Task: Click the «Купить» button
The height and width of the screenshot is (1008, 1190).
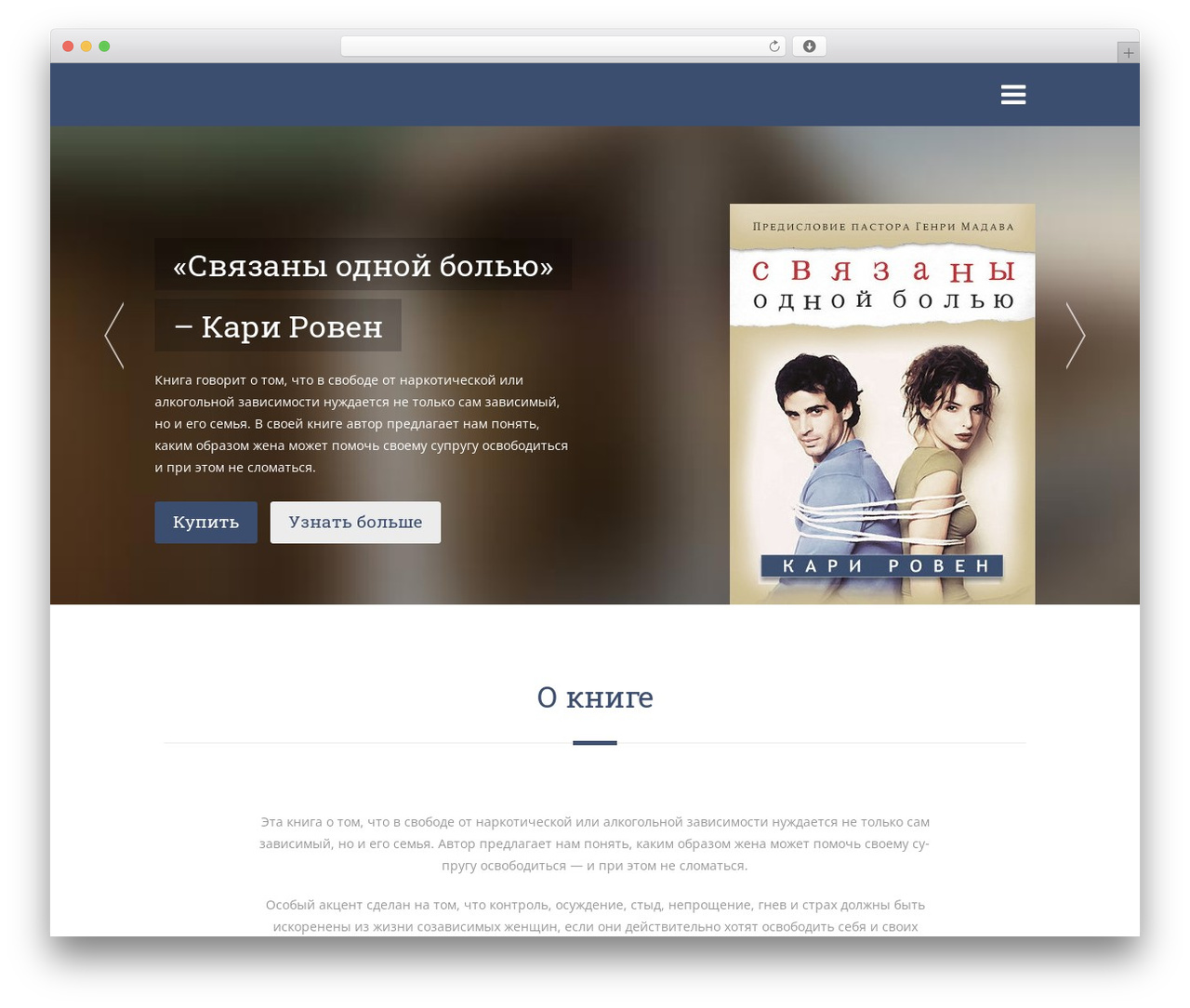Action: pos(205,523)
